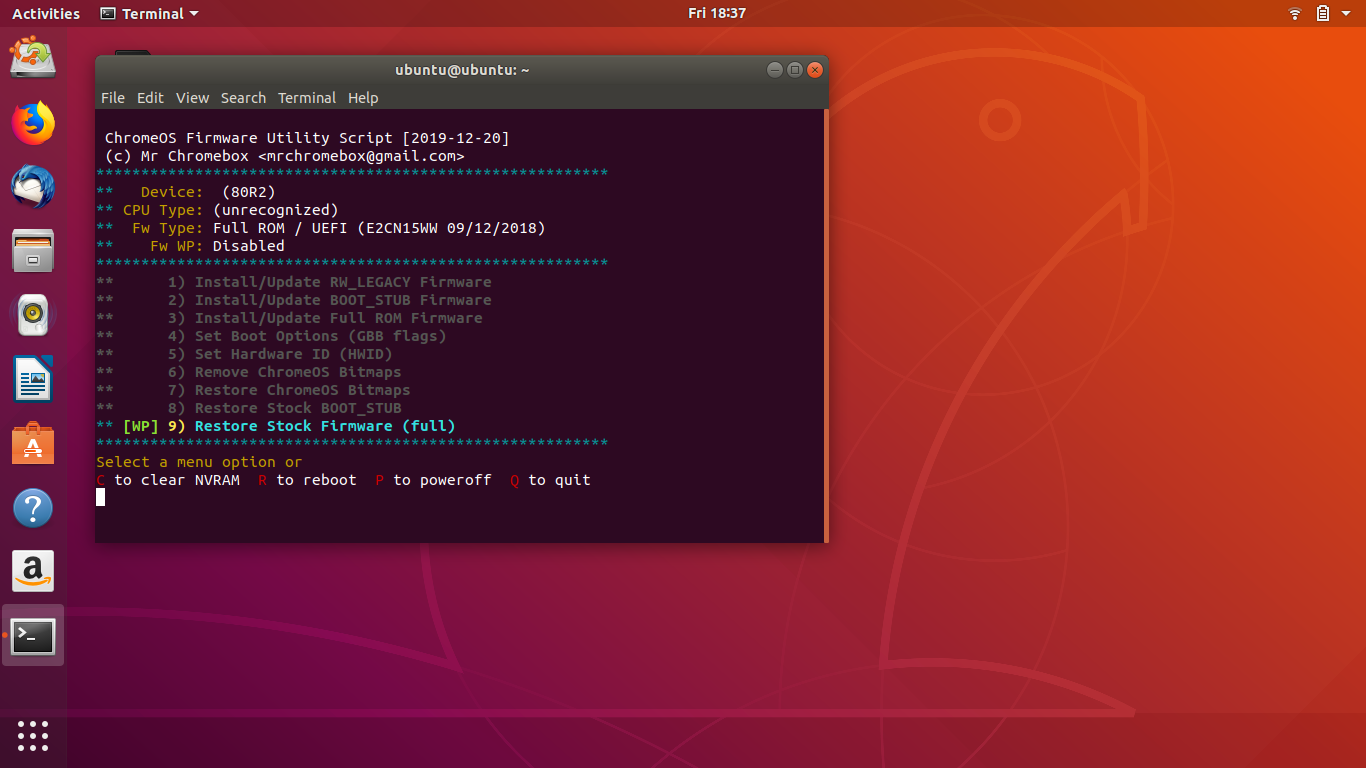The image size is (1366, 768).
Task: Open the Files file manager icon
Action: 33,251
